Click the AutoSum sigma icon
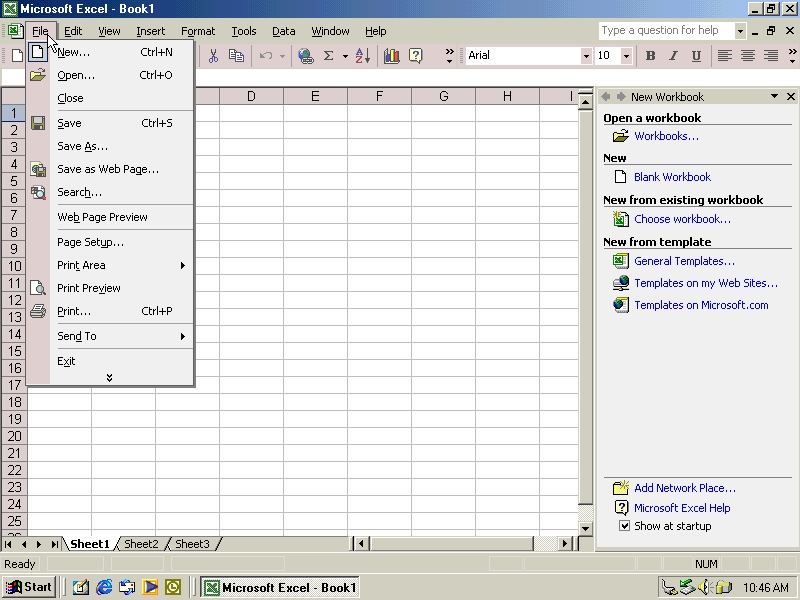Screen dimensions: 800x600 tap(329, 56)
